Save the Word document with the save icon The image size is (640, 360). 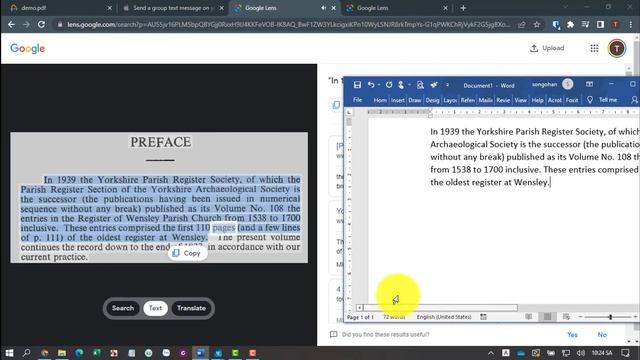(x=357, y=85)
